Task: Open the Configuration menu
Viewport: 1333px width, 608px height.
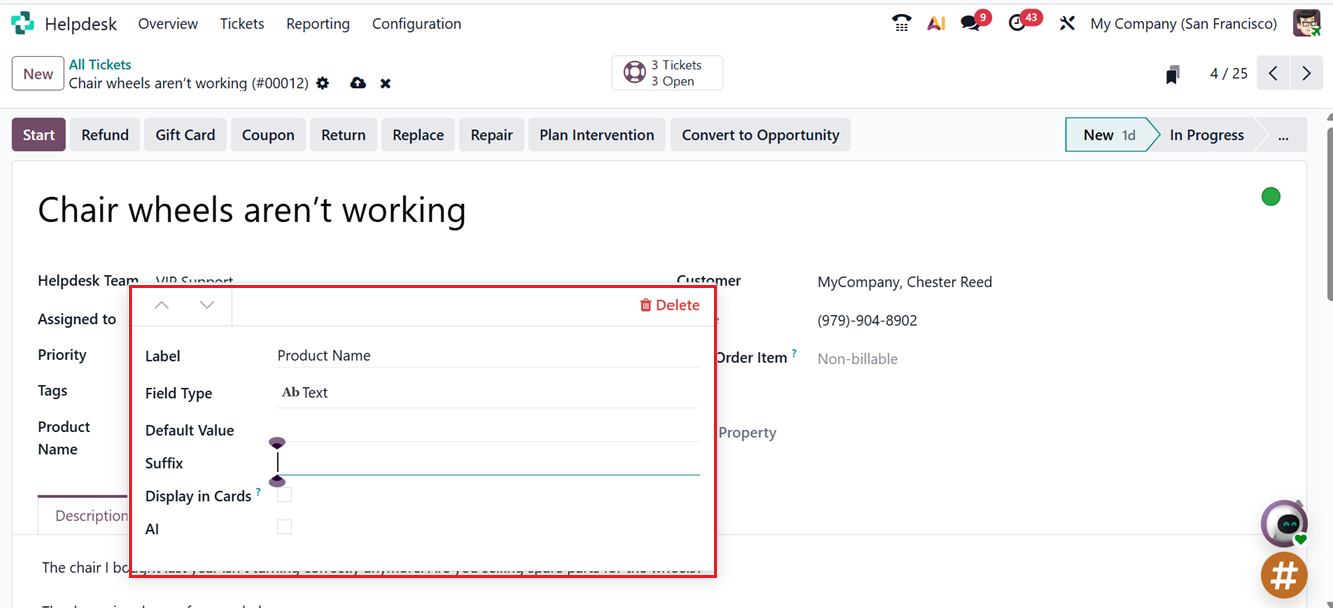Action: coord(416,23)
